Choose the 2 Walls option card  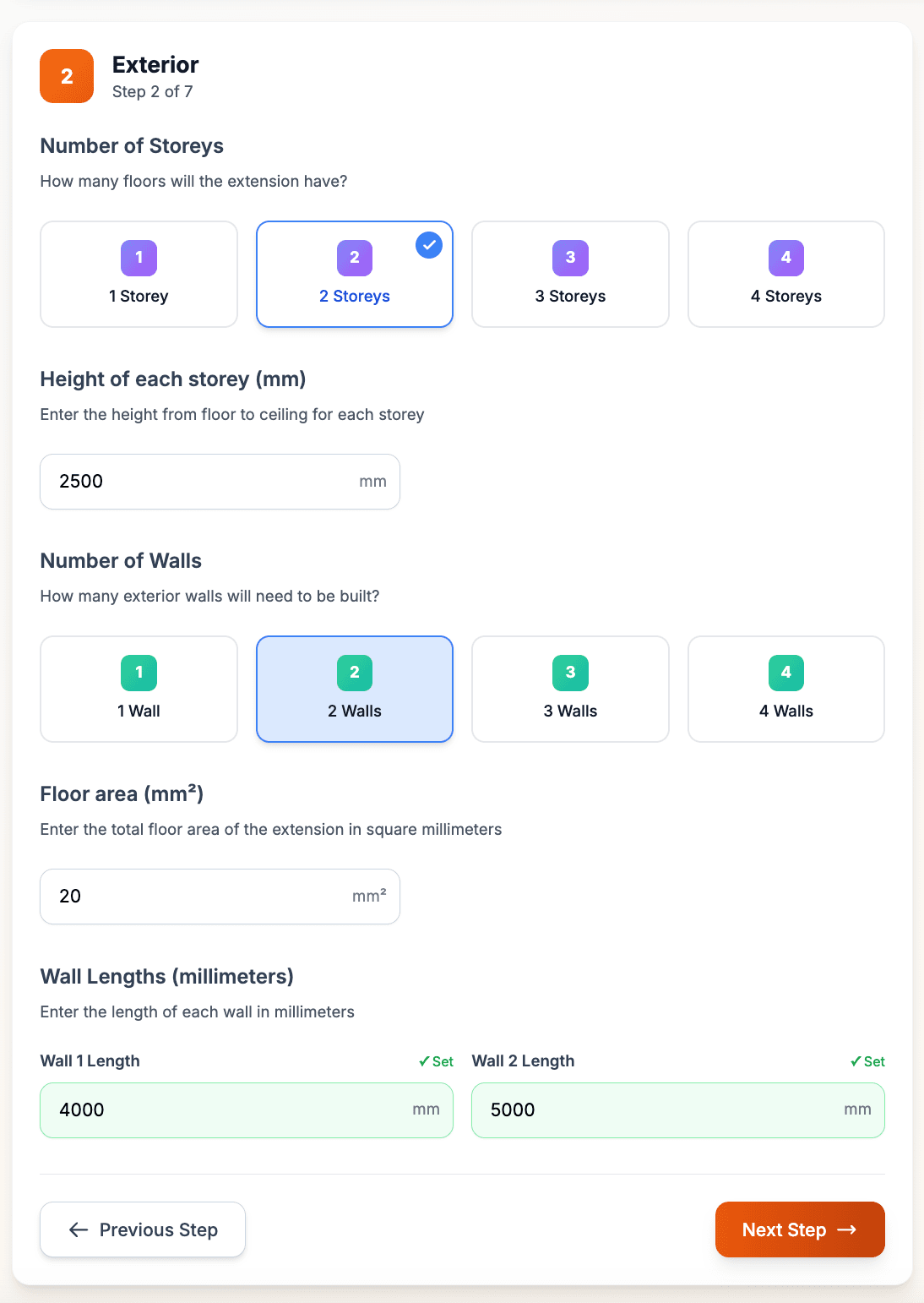[x=355, y=690]
